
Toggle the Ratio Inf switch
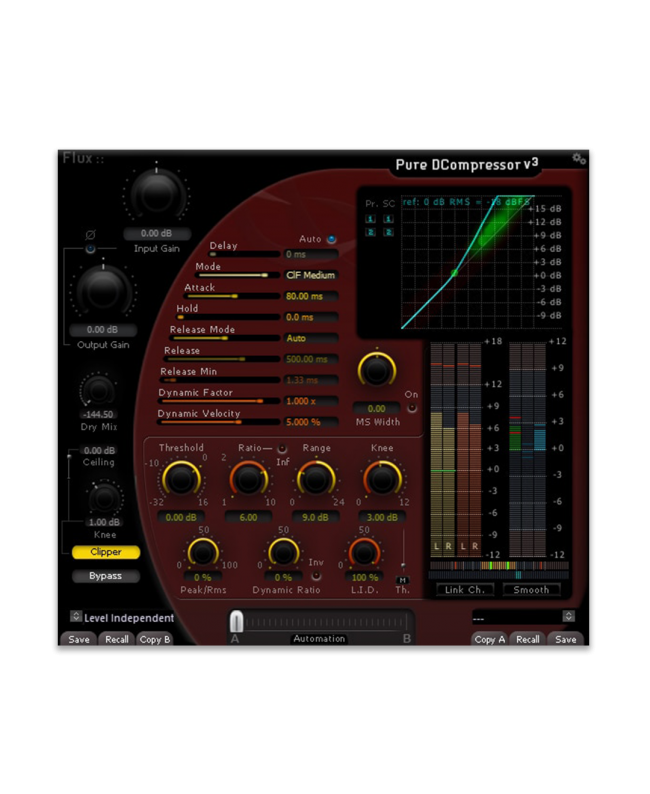tap(282, 449)
